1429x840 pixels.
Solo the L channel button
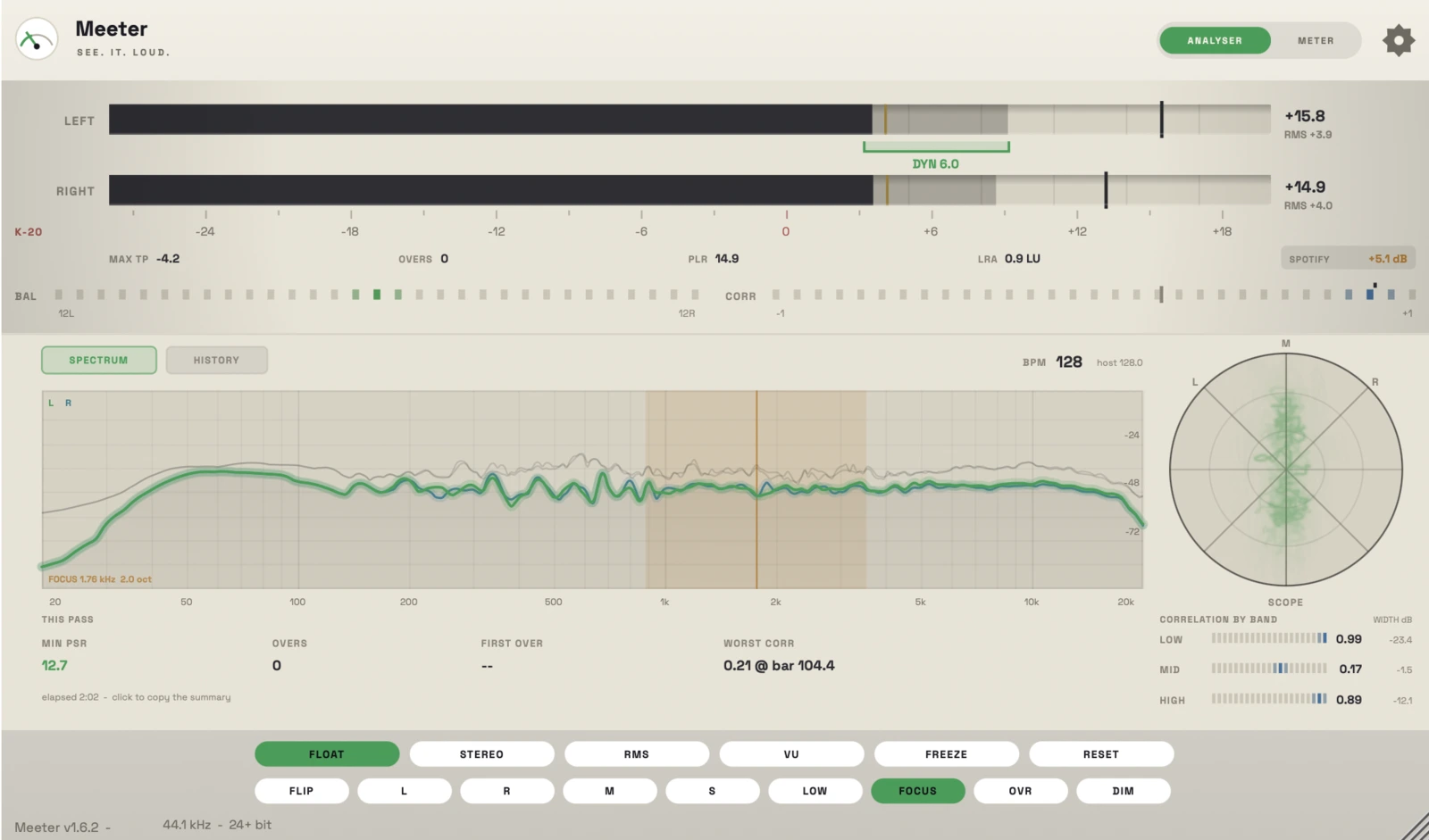pos(404,791)
